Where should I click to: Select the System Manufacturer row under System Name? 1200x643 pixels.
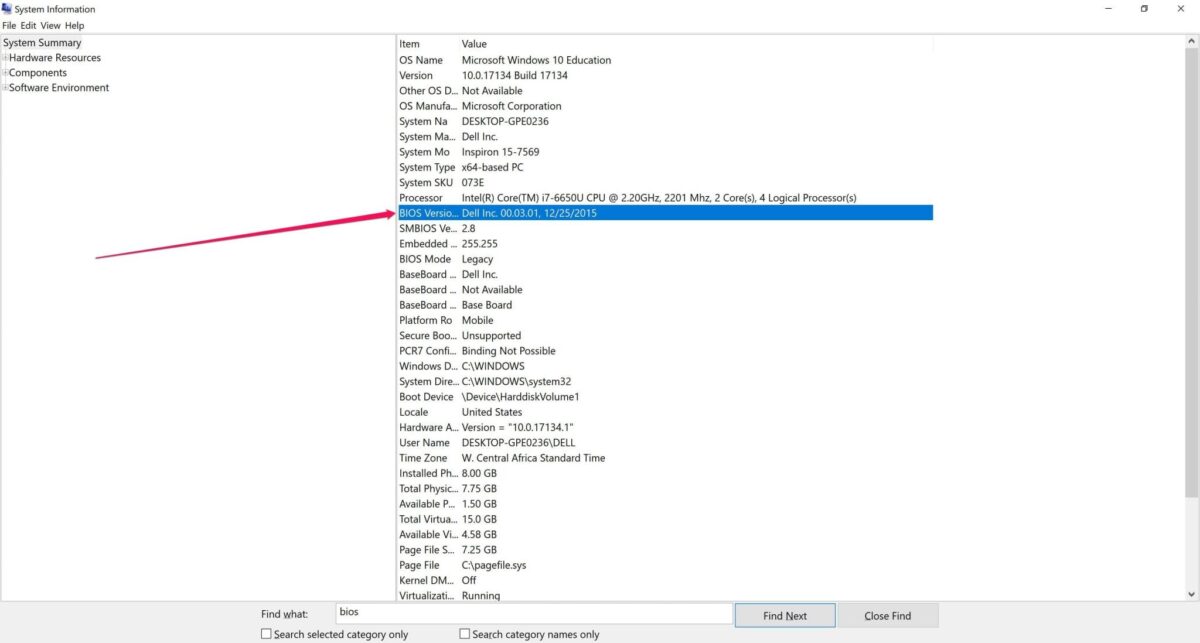[665, 137]
